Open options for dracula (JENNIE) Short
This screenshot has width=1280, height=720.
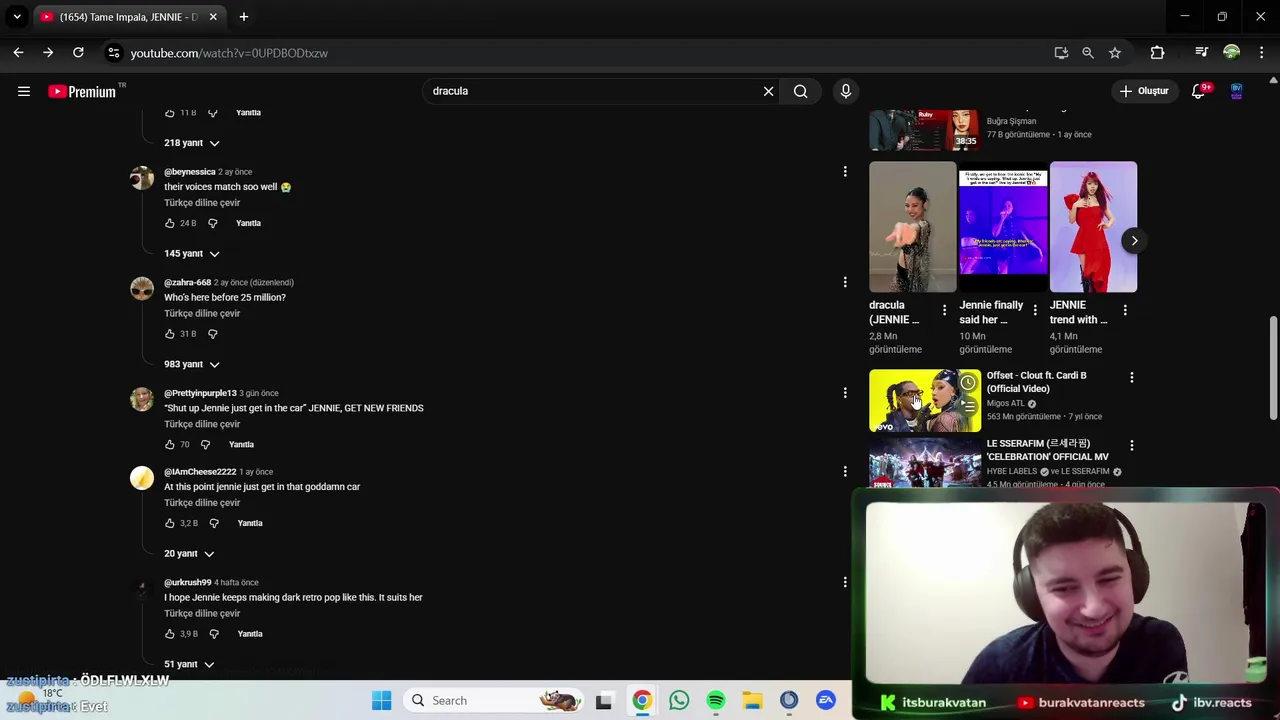pos(944,311)
